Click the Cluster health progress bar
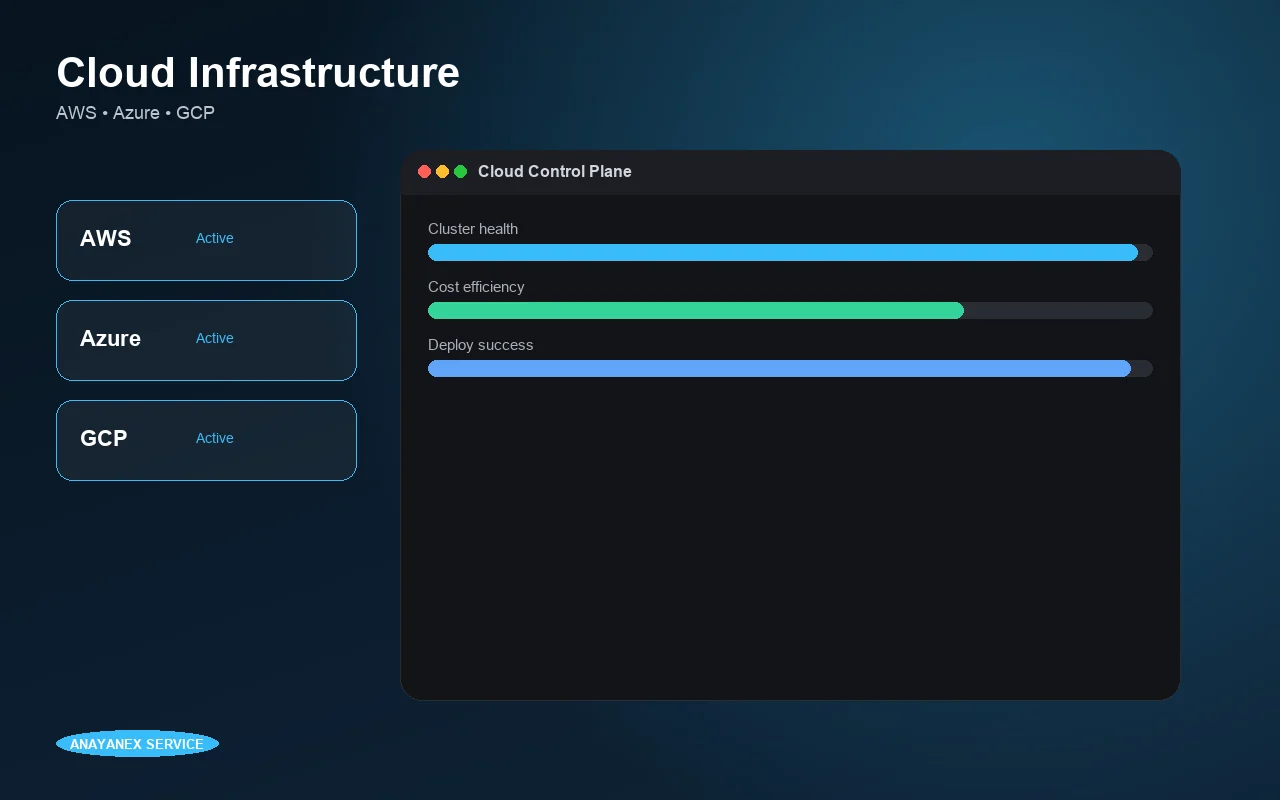This screenshot has width=1280, height=800. tap(790, 252)
